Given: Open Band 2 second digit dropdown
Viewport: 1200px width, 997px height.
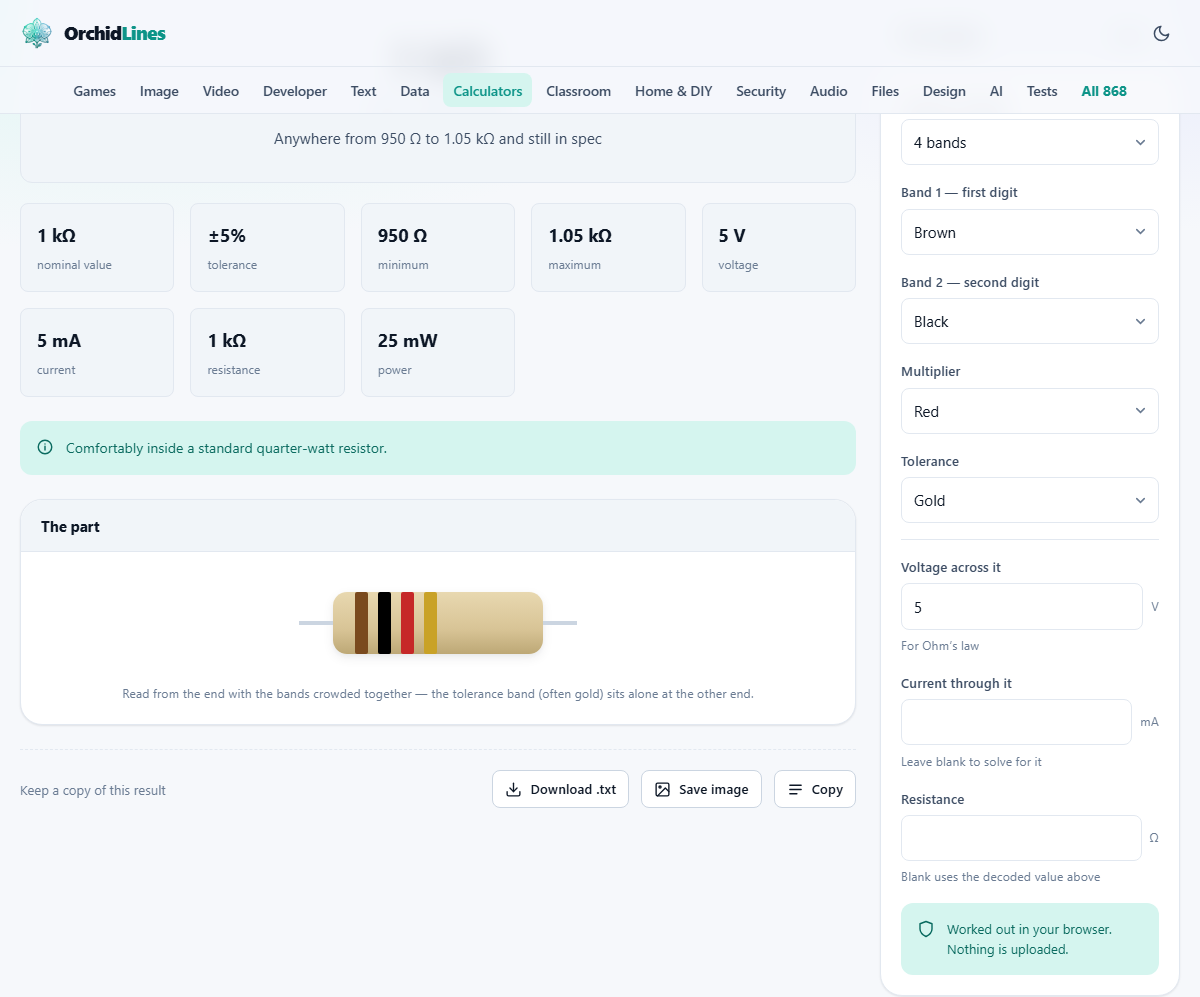Looking at the screenshot, I should (1030, 321).
